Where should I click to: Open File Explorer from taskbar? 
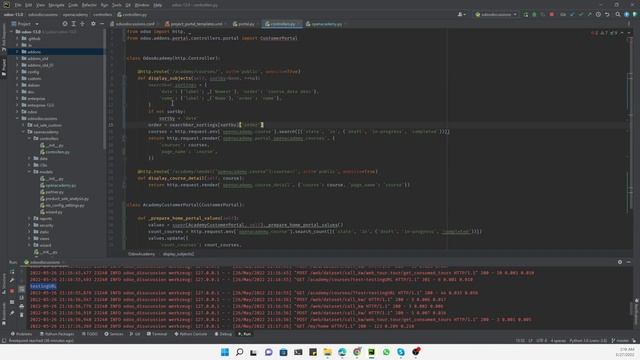pos(327,352)
